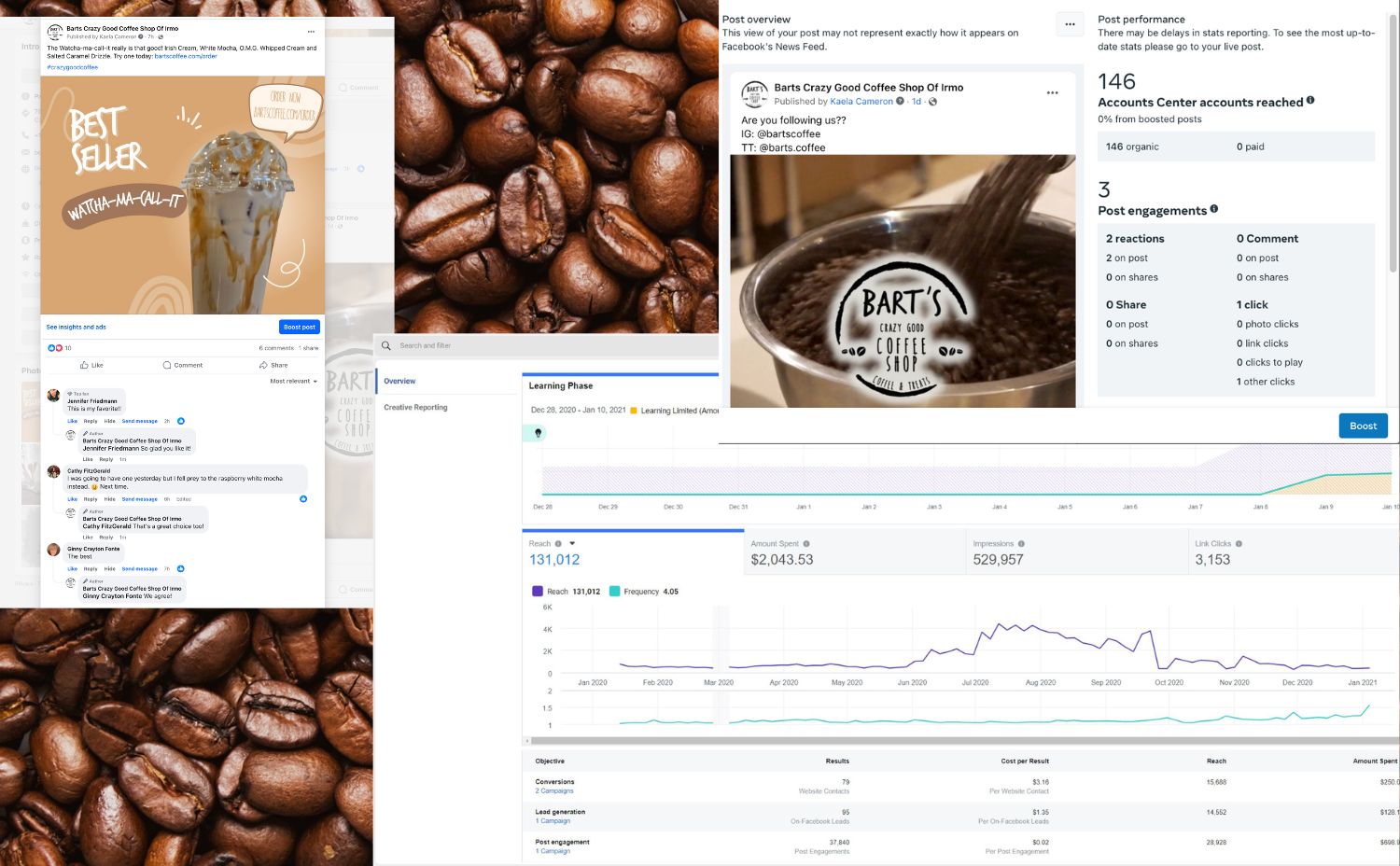
Task: Open the three-dot menu on the Watcha-ma-call-it post
Action: (311, 31)
